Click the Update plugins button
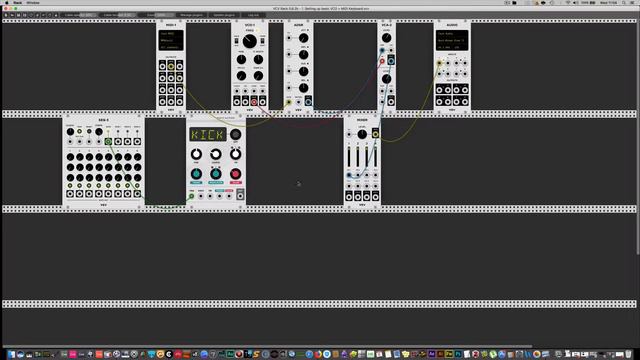This screenshot has width=640, height=360. tap(224, 15)
